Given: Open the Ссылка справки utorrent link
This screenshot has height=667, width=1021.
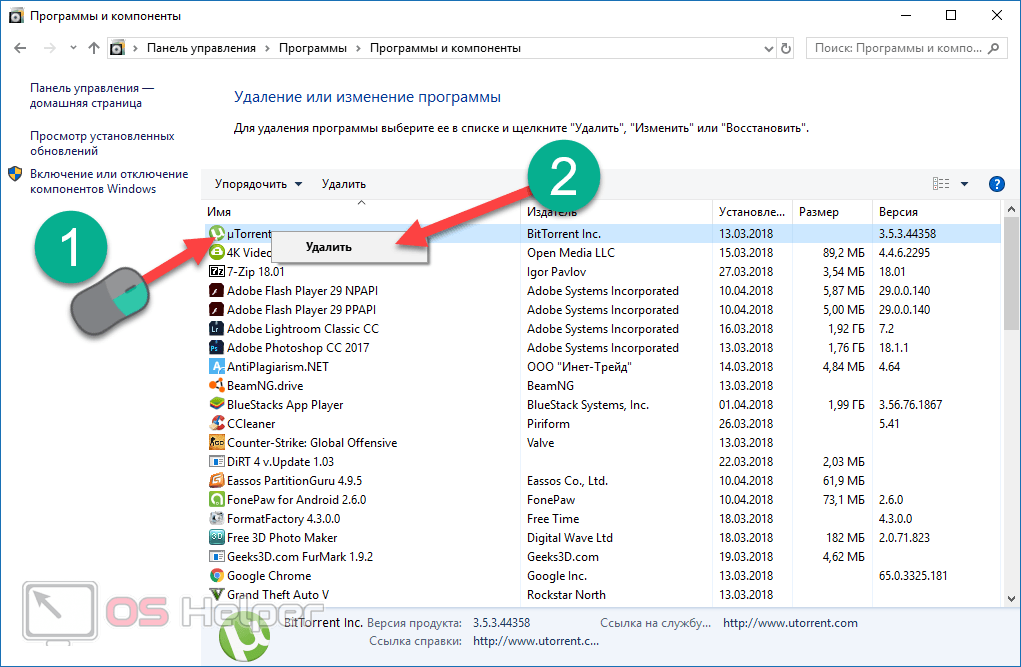Looking at the screenshot, I should (x=536, y=641).
